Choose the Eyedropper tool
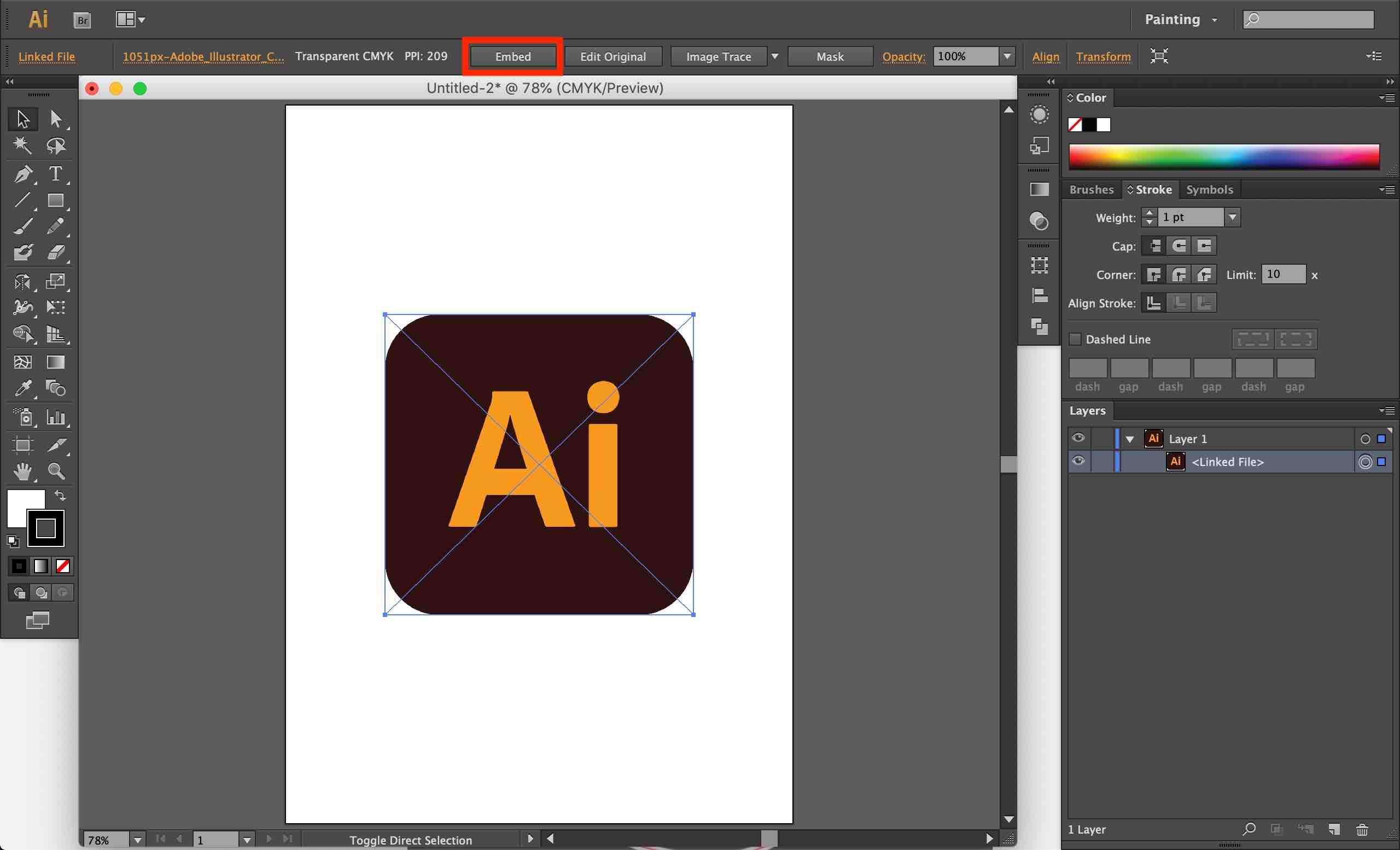 click(23, 388)
